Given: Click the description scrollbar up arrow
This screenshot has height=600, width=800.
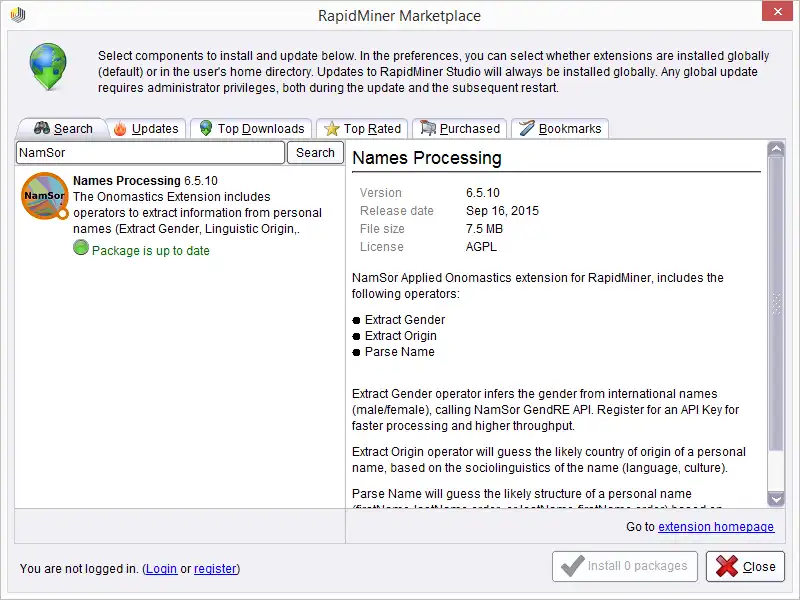Looking at the screenshot, I should point(776,148).
